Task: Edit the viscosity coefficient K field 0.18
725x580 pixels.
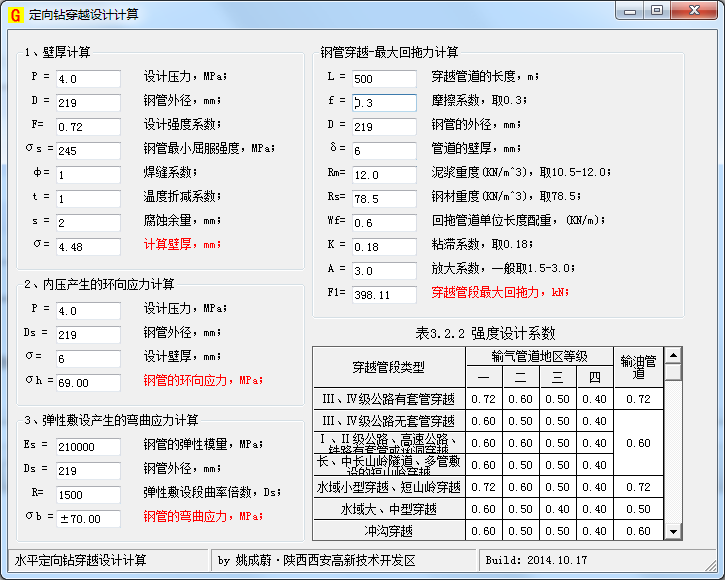Action: [384, 247]
